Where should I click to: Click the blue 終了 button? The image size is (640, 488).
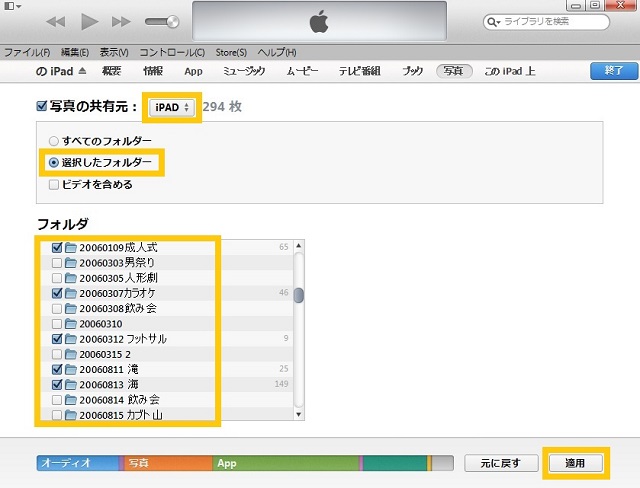614,71
